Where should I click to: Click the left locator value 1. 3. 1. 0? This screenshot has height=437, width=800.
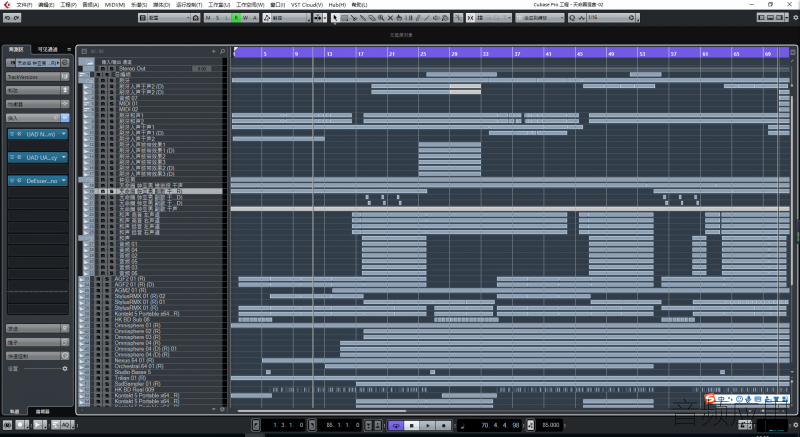point(288,425)
